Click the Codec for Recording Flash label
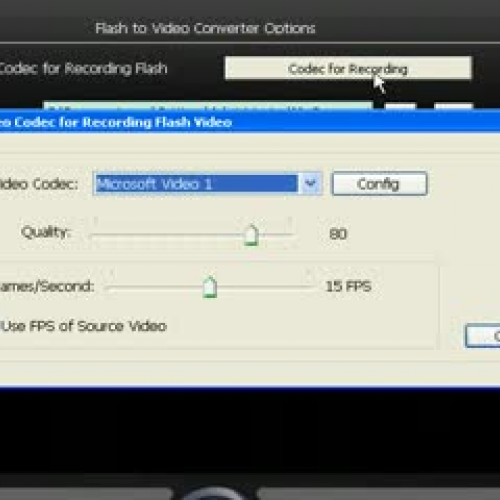This screenshot has height=500, width=500. (82, 68)
